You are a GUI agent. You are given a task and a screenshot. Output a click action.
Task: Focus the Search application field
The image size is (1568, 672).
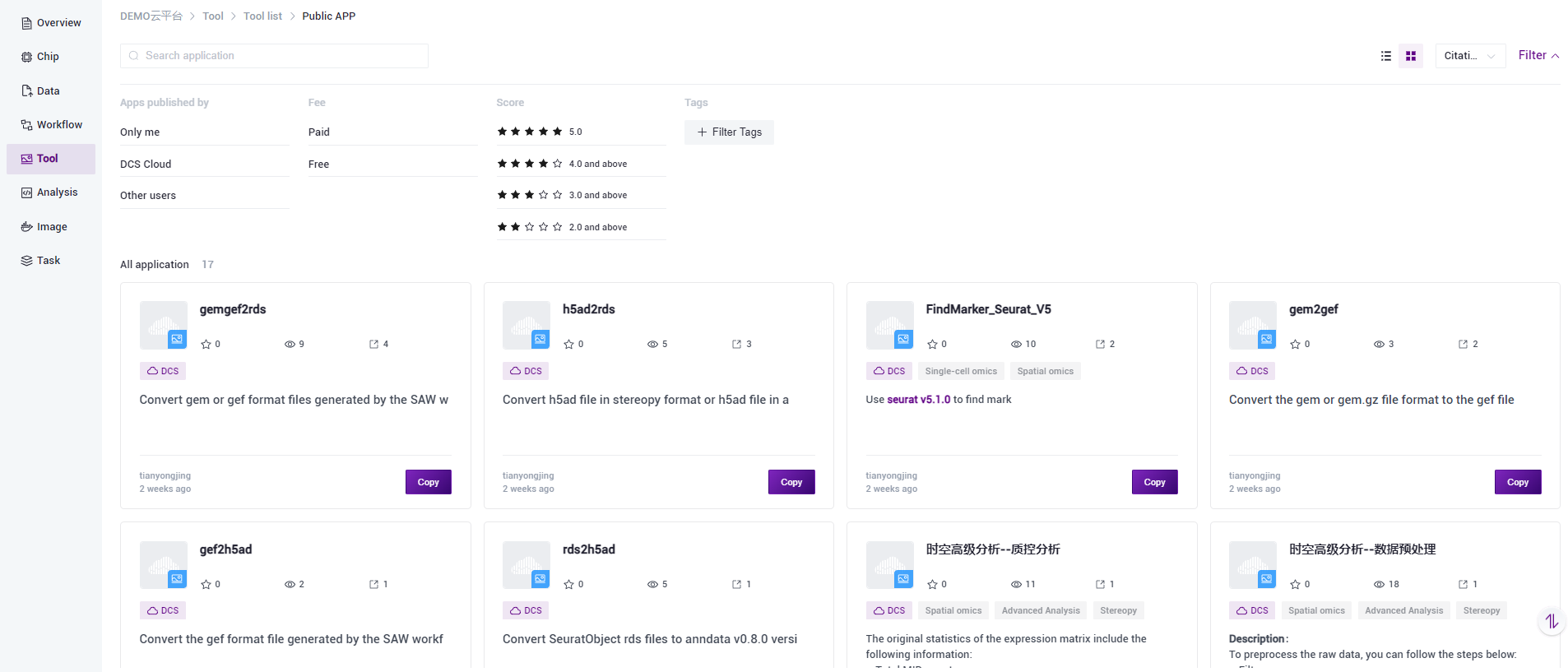(x=274, y=56)
